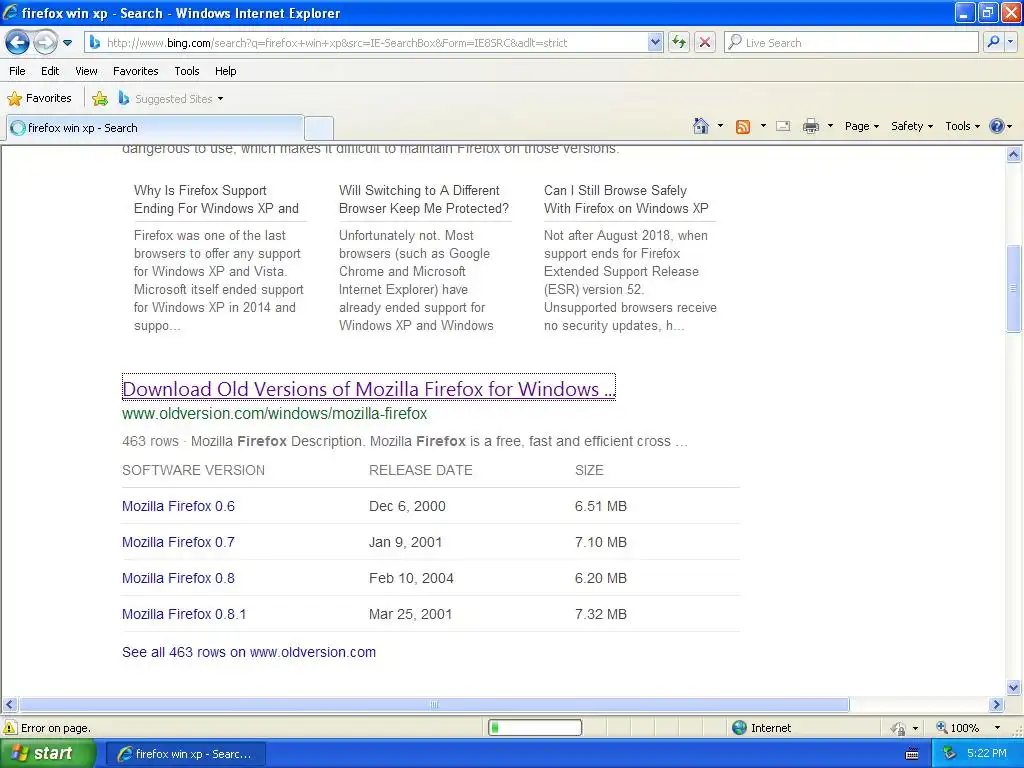Click the firefox win xp taskbar button

click(x=185, y=754)
